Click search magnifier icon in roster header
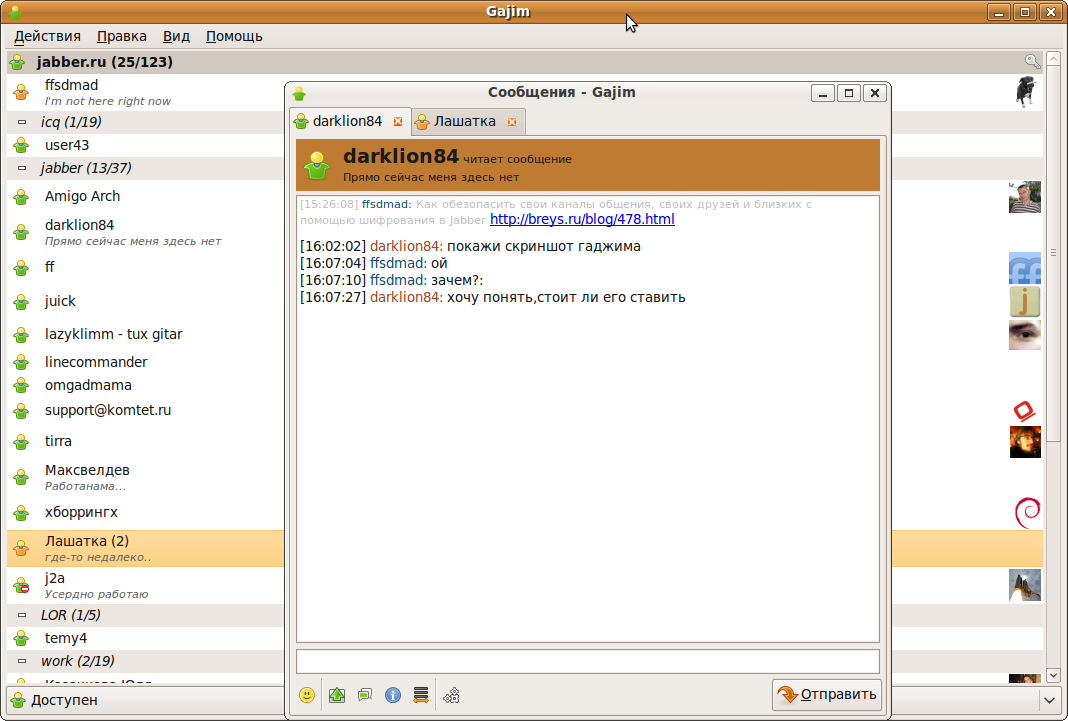This screenshot has width=1068, height=721. click(x=1033, y=62)
